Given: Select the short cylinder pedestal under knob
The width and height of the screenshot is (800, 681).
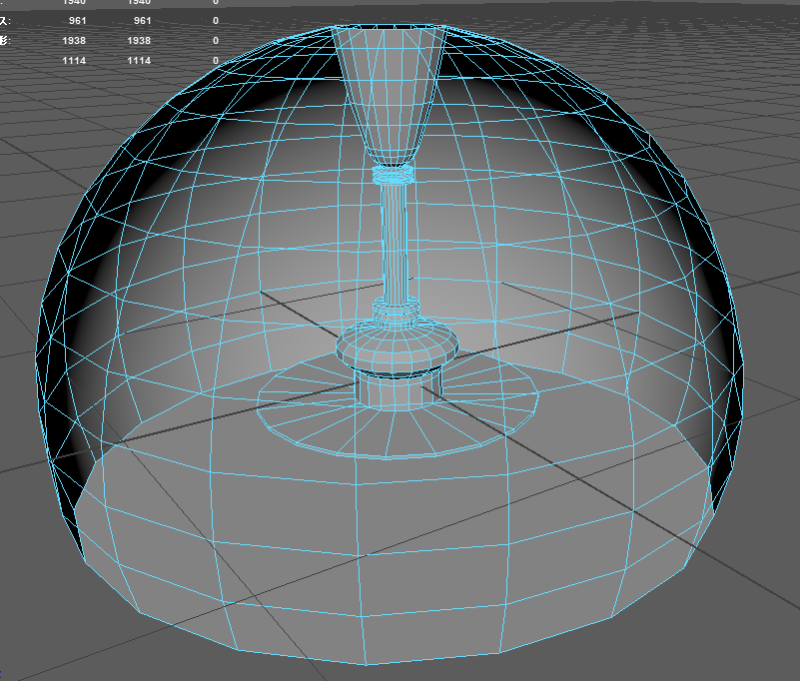Looking at the screenshot, I should [397, 391].
